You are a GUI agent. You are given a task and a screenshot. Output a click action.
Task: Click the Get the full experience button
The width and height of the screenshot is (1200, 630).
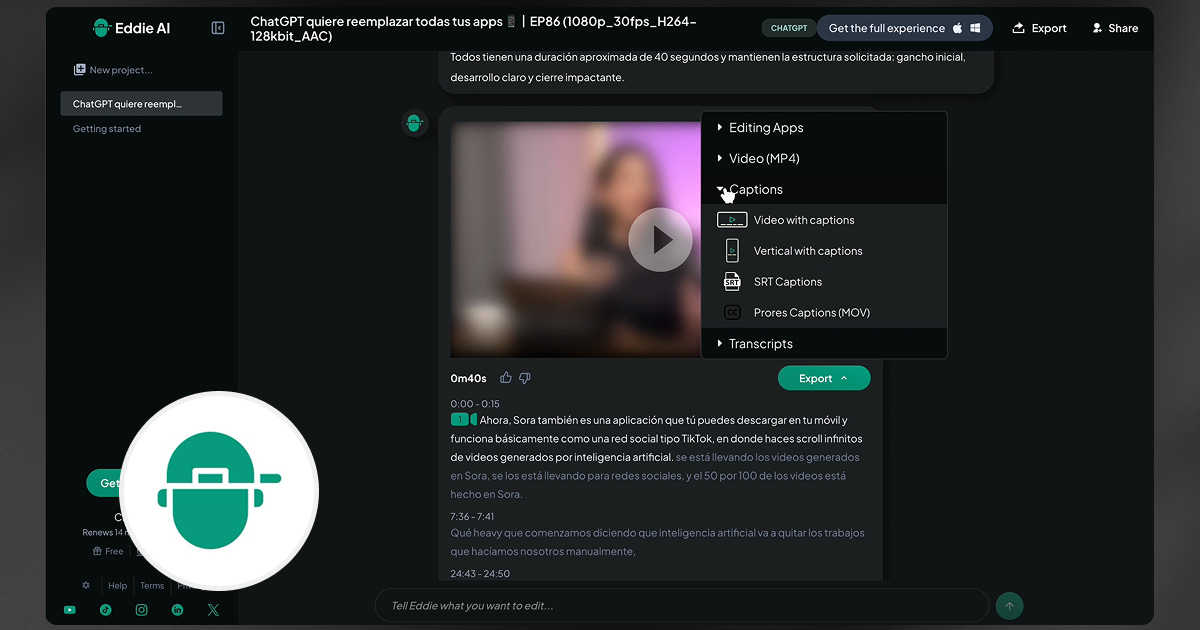(905, 28)
